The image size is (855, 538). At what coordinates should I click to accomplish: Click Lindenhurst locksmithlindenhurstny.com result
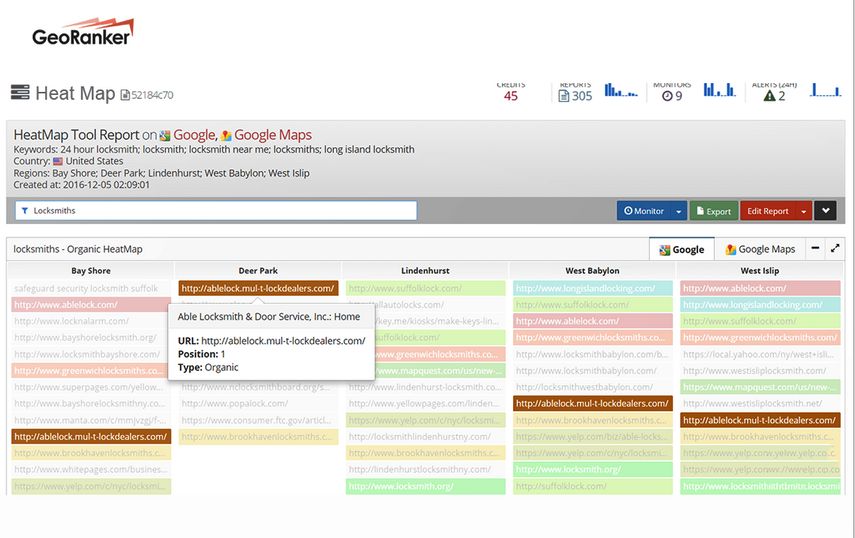[425, 437]
